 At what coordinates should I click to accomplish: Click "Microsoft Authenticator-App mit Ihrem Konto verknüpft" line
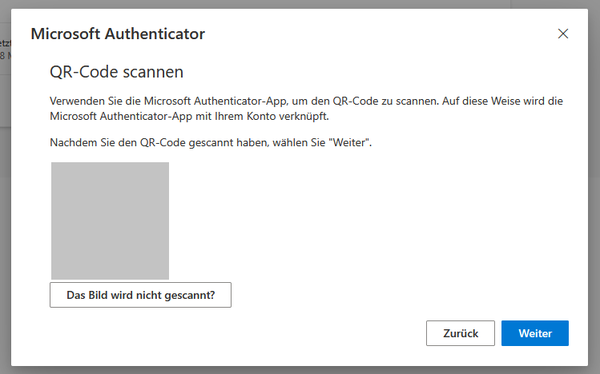[x=189, y=116]
